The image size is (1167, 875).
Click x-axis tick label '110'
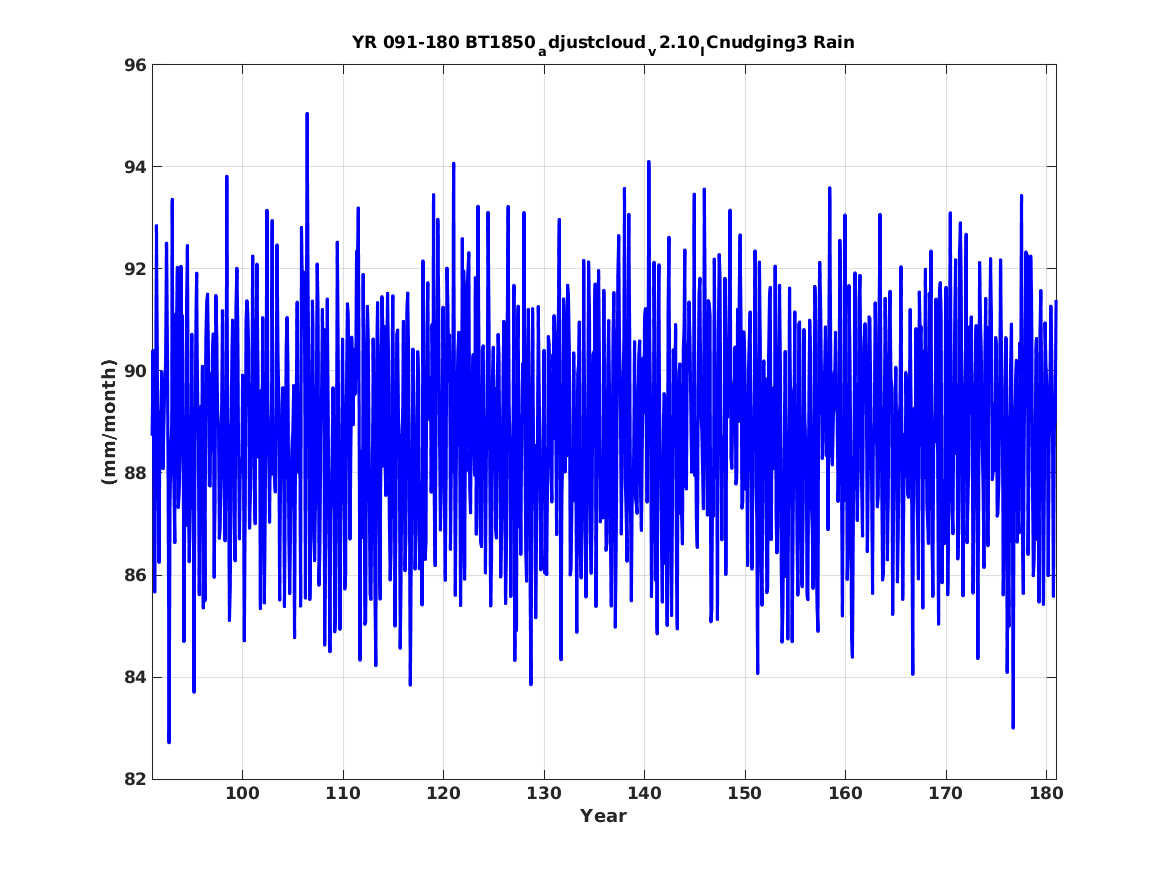pyautogui.click(x=342, y=793)
